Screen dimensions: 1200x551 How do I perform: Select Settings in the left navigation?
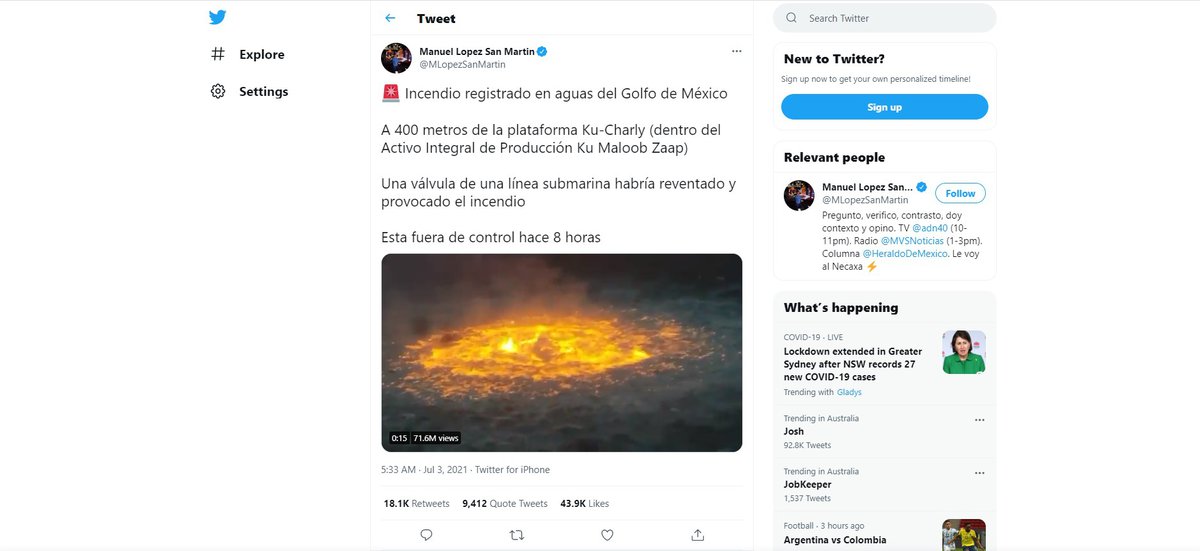click(x=263, y=91)
